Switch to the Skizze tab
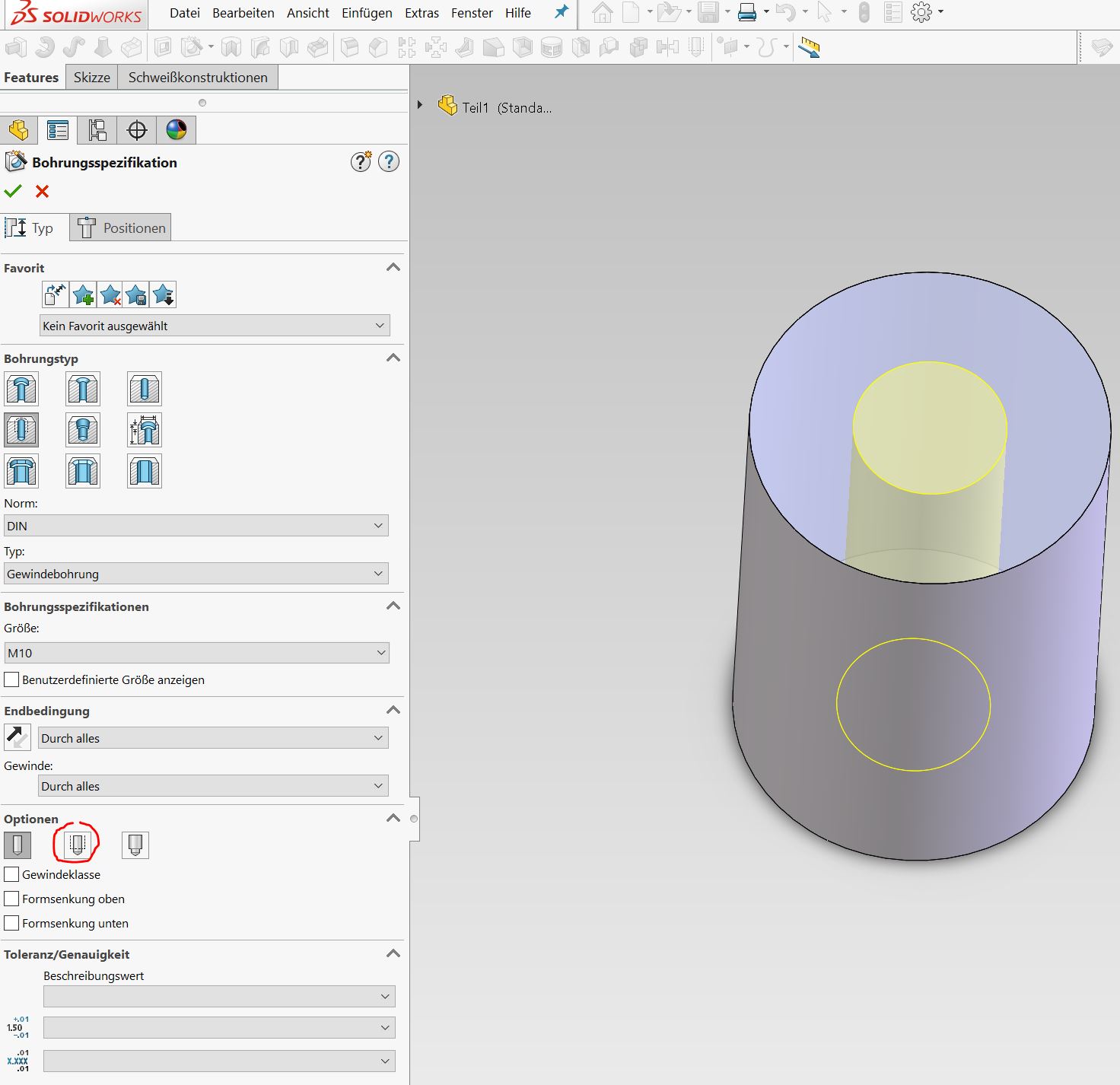The image size is (1120, 1085). click(x=91, y=78)
